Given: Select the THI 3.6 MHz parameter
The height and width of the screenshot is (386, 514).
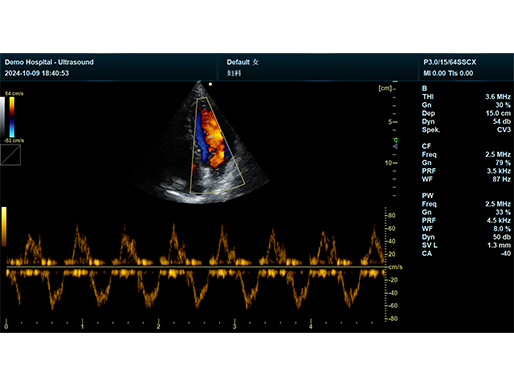Looking at the screenshot, I should [x=466, y=97].
